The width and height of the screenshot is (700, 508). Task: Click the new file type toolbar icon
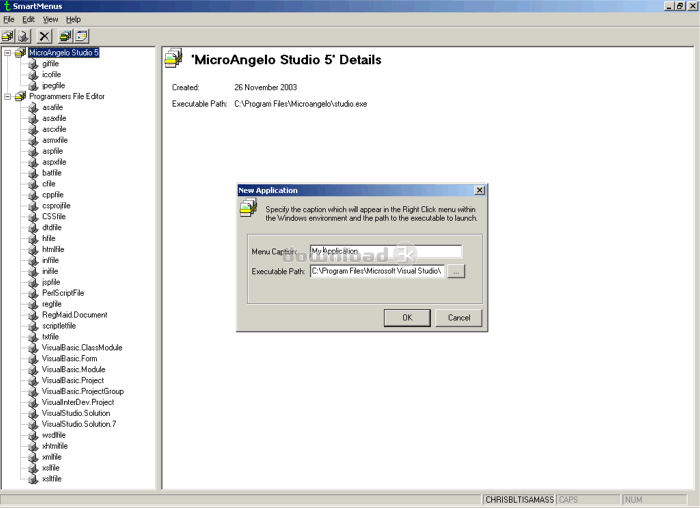pos(23,36)
